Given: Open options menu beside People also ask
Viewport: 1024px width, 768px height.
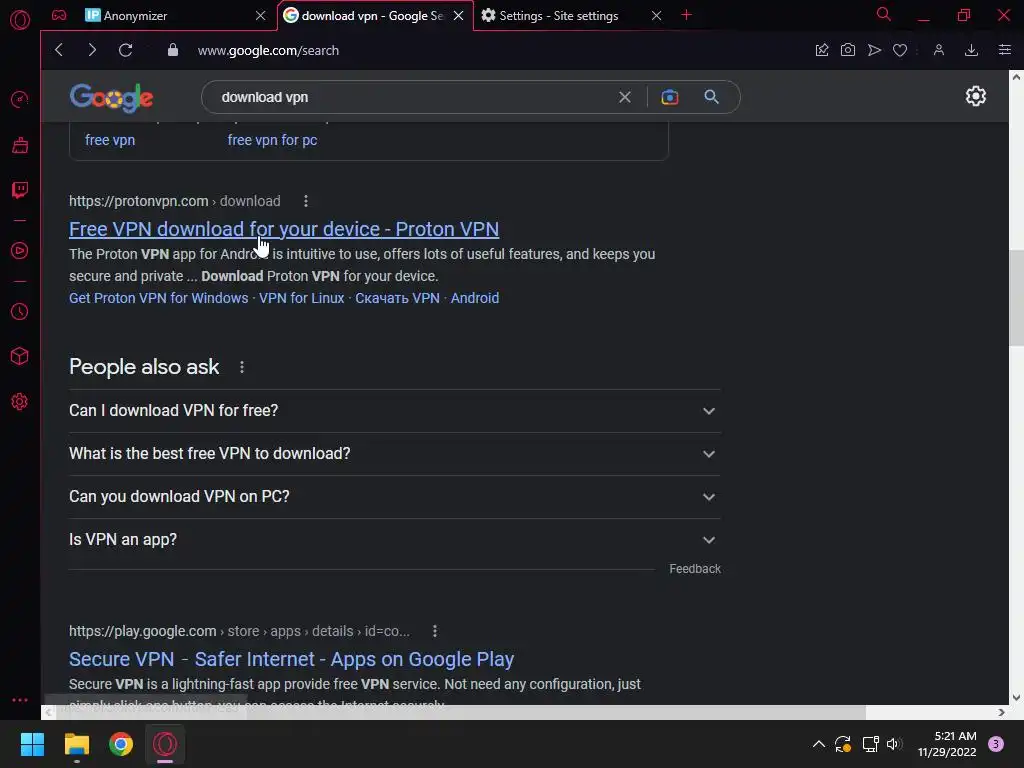Looking at the screenshot, I should pos(242,367).
